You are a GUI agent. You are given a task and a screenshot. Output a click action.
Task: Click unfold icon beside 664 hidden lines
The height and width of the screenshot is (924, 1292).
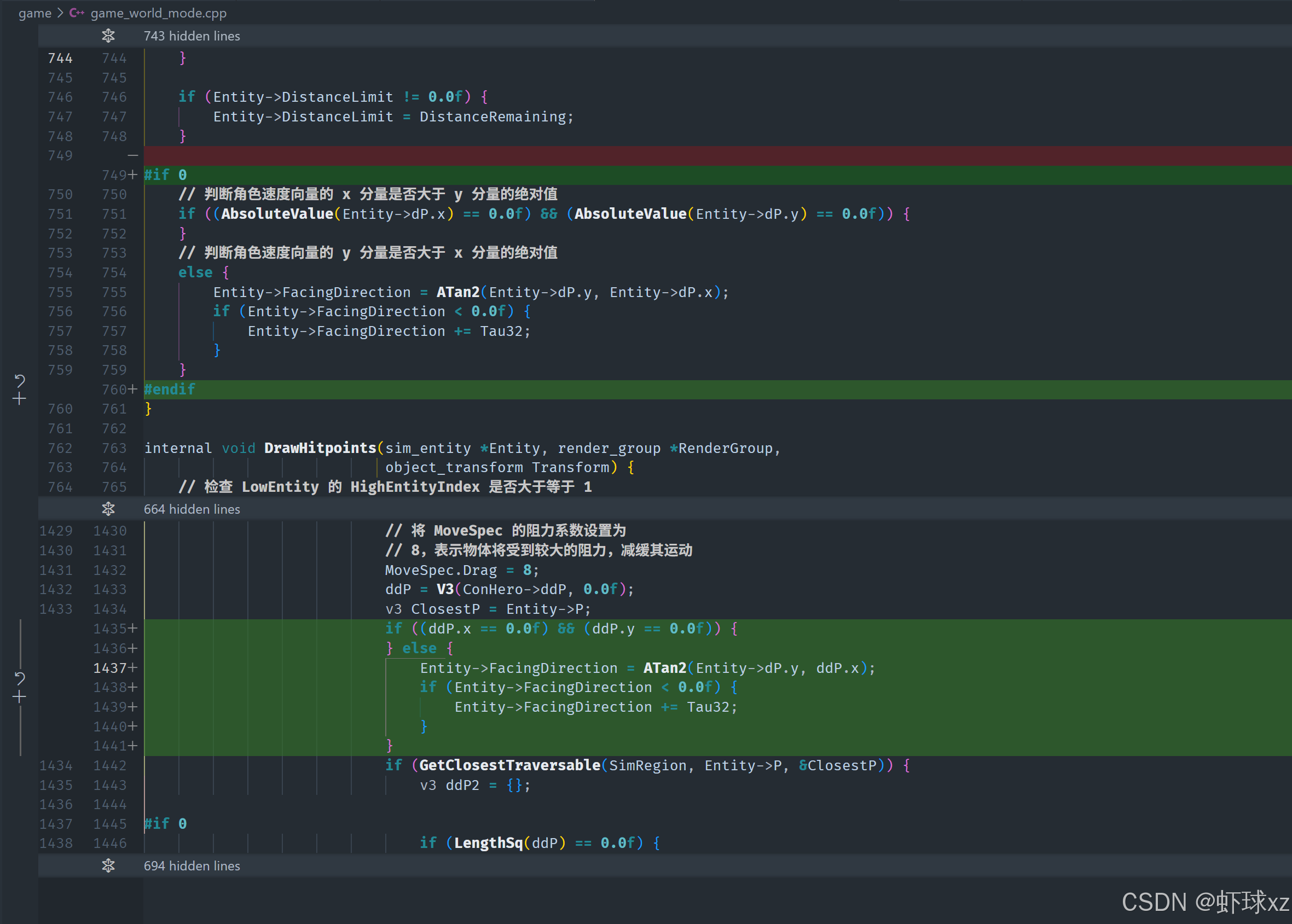pyautogui.click(x=108, y=509)
